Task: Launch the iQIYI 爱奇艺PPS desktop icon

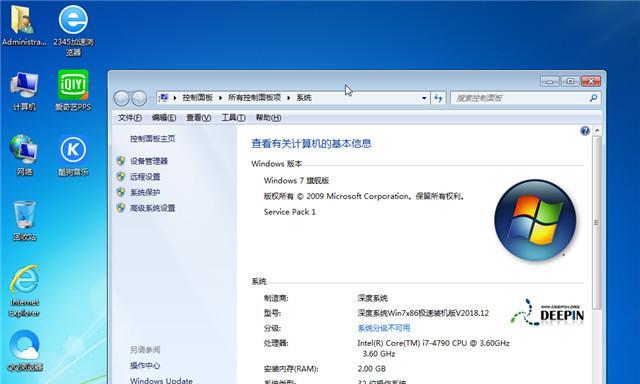Action: click(x=73, y=91)
